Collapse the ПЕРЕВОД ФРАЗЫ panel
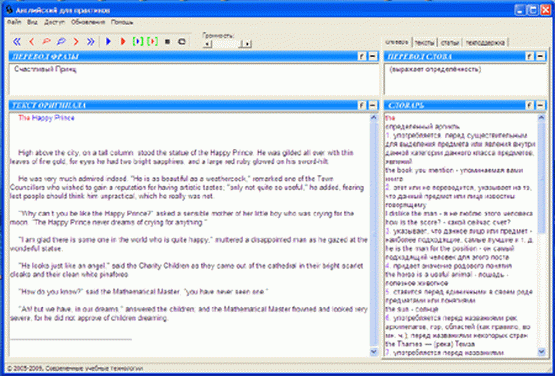 (373, 56)
